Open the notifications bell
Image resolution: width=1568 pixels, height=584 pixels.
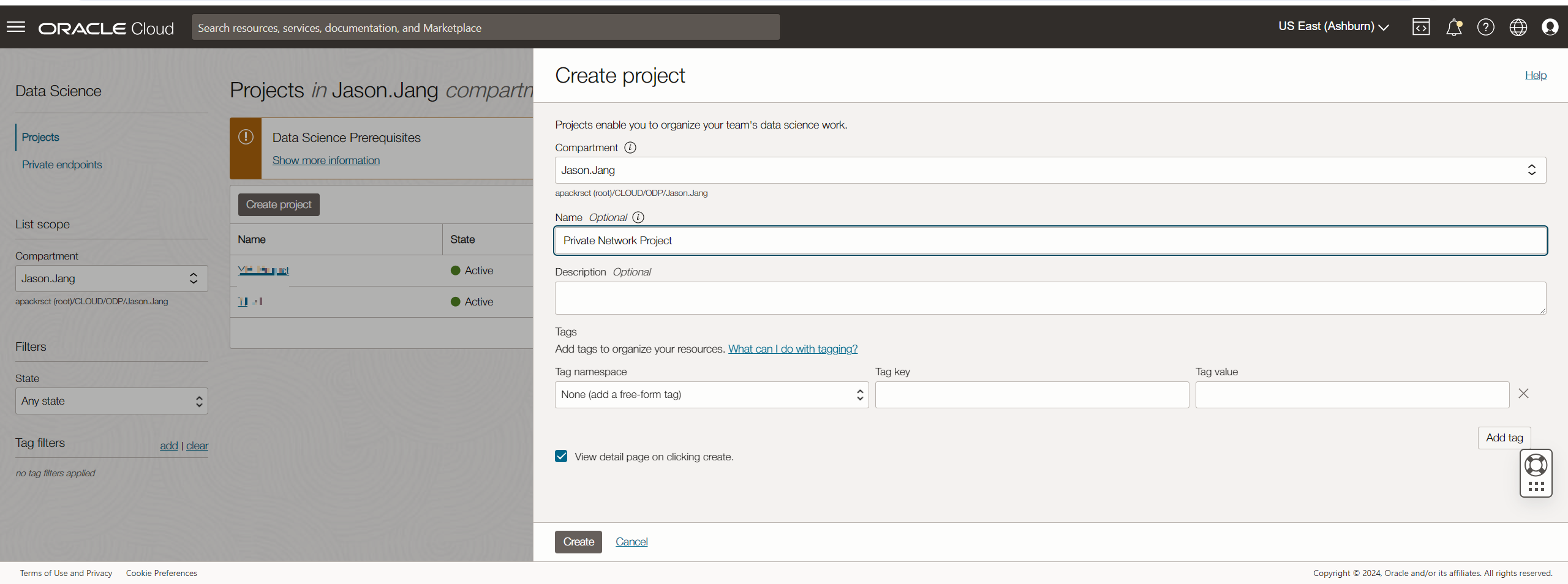click(1454, 27)
